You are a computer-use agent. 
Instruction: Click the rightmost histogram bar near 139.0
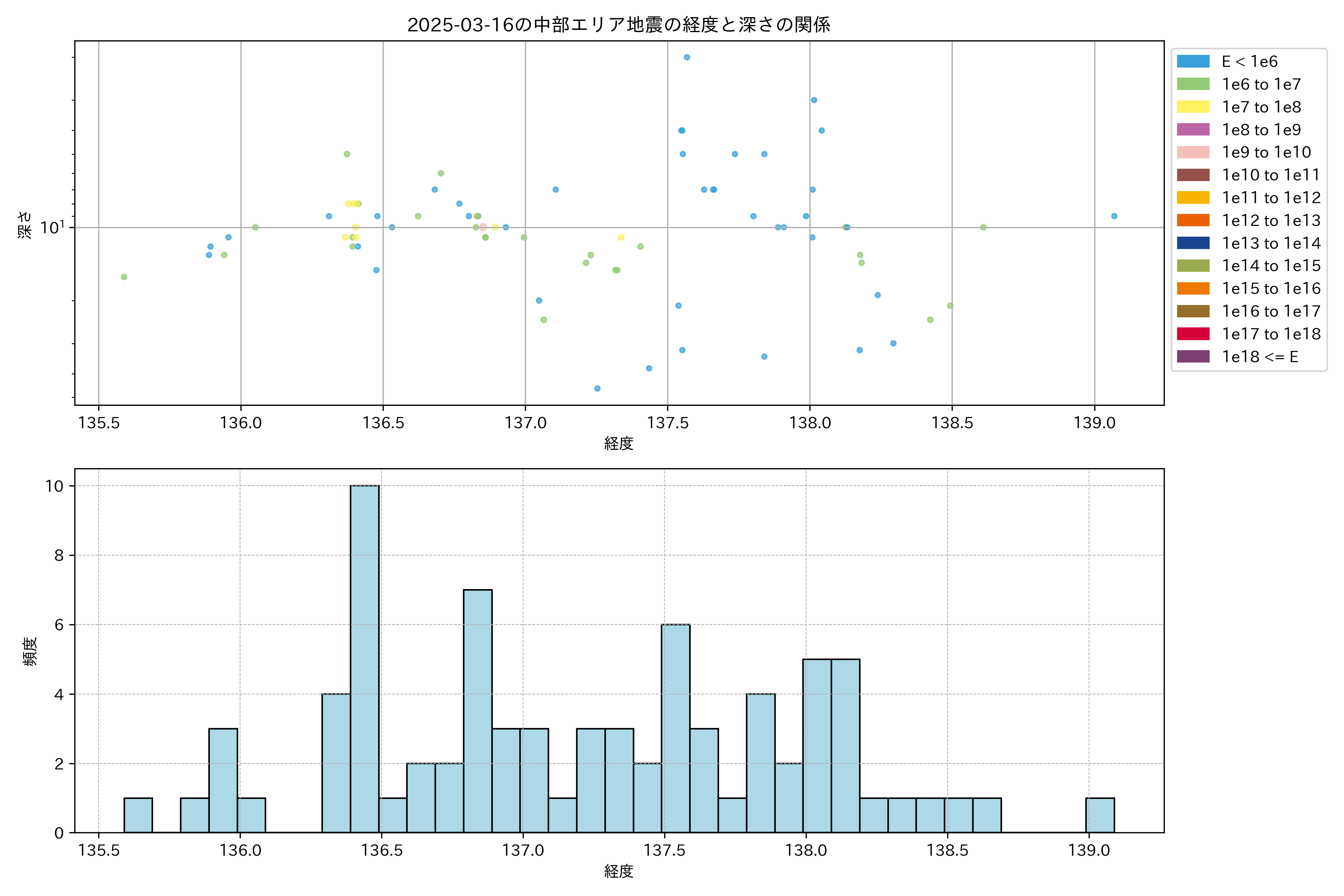(x=1099, y=815)
